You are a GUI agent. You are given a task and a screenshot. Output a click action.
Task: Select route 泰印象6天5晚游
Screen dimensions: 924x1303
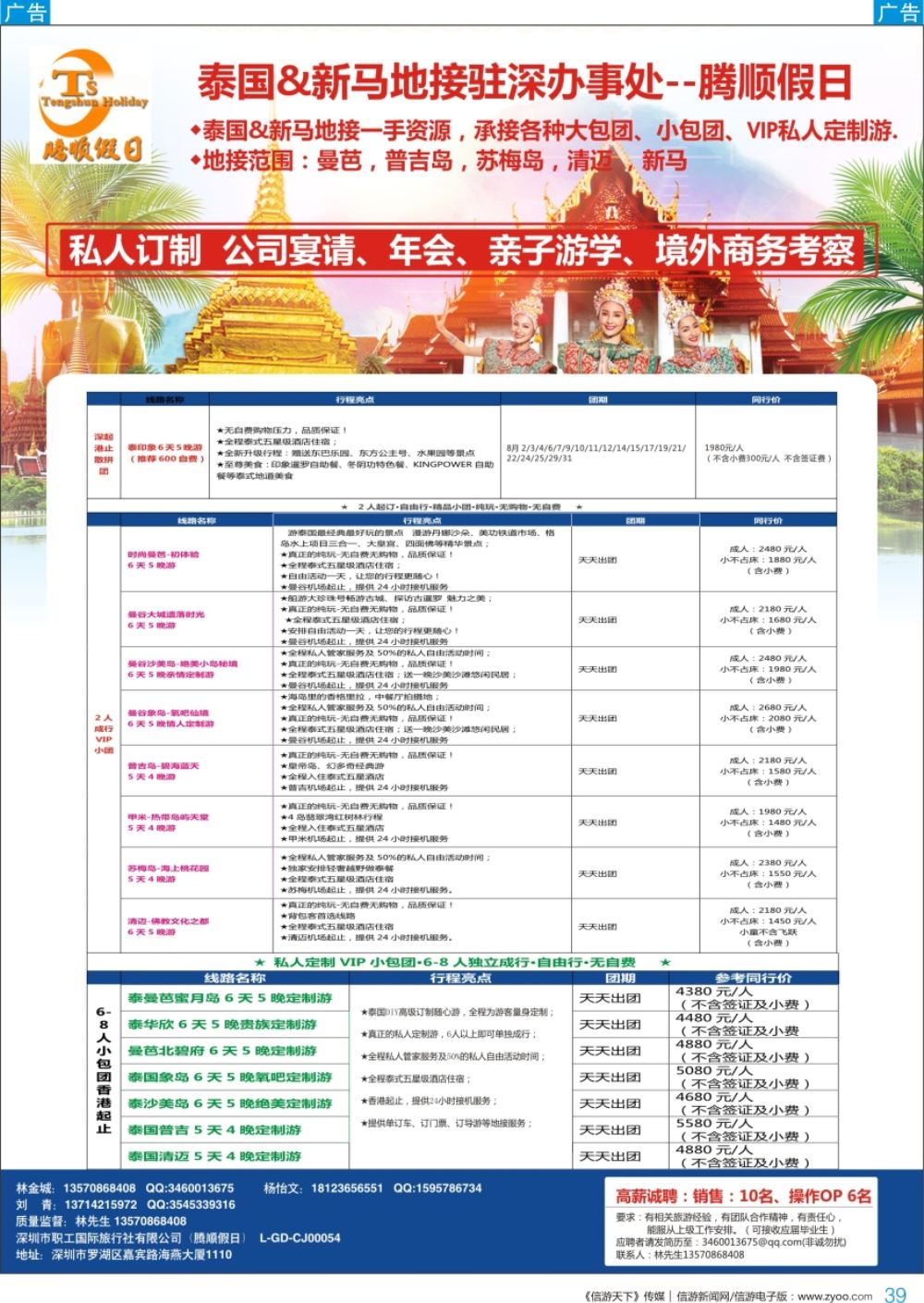click(165, 453)
